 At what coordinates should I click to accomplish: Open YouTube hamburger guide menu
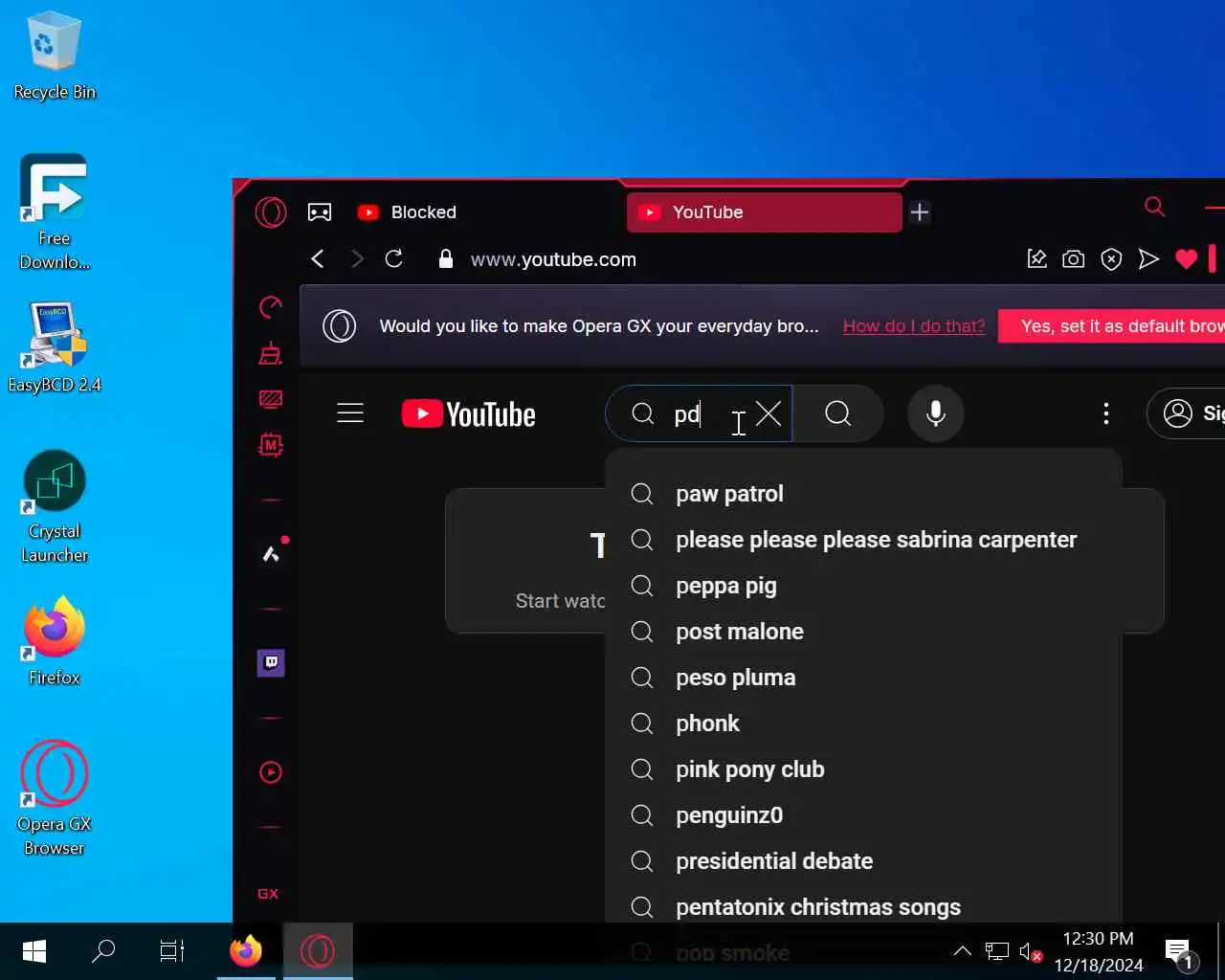click(x=350, y=413)
